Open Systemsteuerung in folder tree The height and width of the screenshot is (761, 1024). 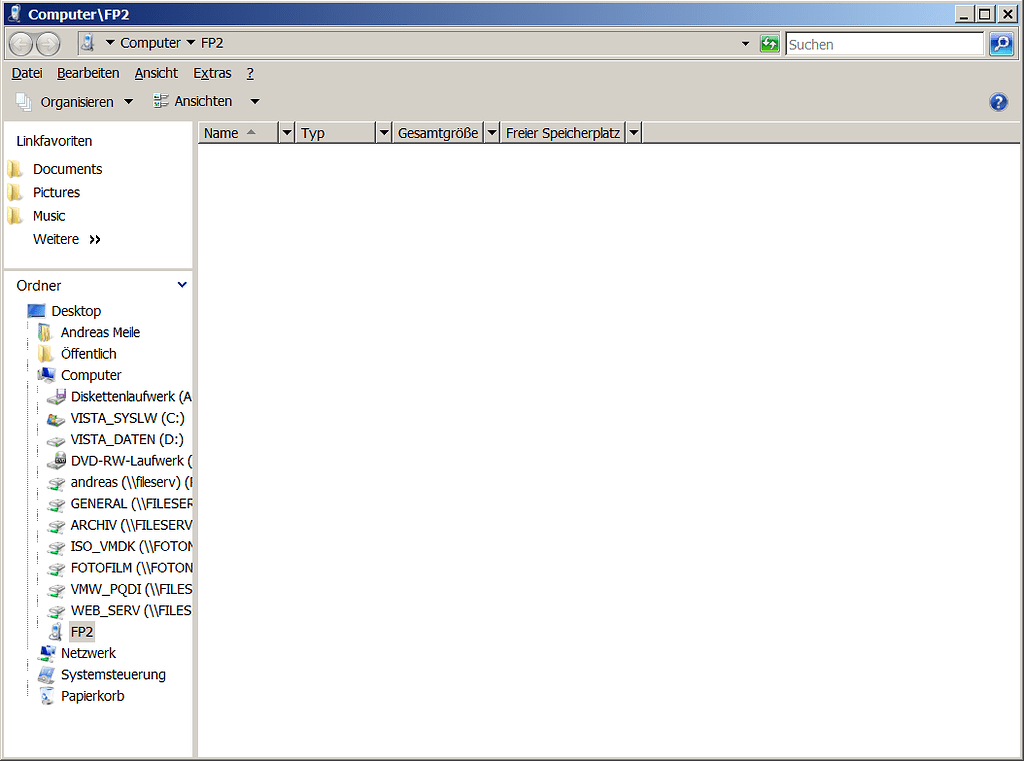(113, 675)
